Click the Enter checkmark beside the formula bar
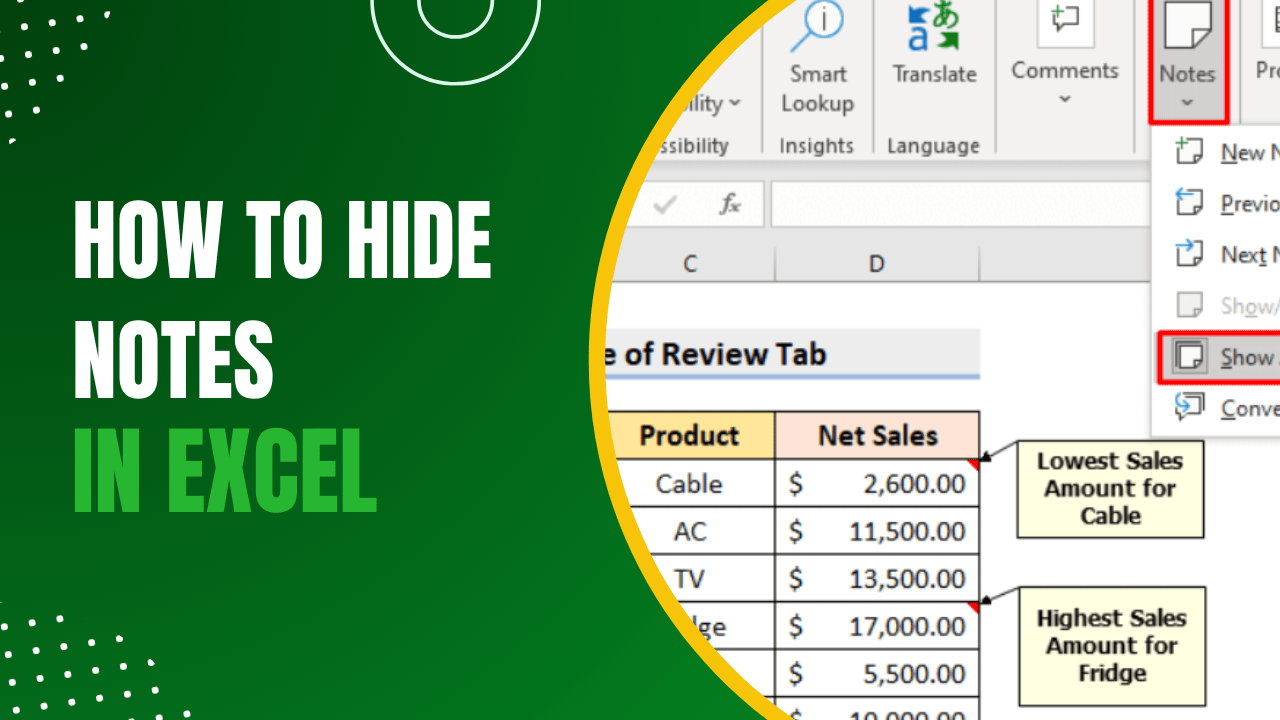 667,203
